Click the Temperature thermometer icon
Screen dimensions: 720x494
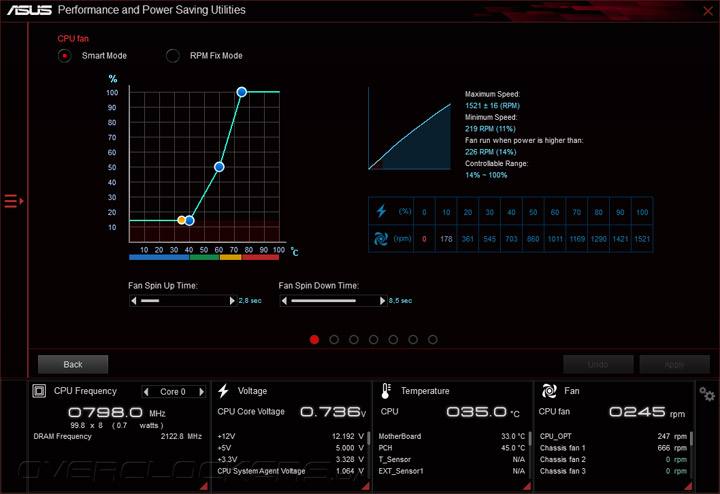[386, 391]
